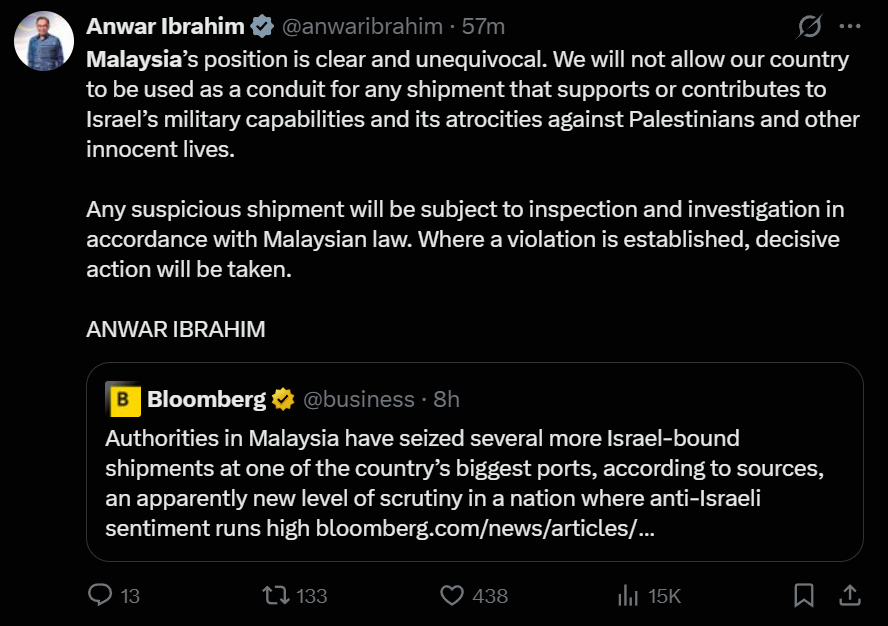Open the @anwaribrahim handle link
This screenshot has width=888, height=626.
pos(362,26)
